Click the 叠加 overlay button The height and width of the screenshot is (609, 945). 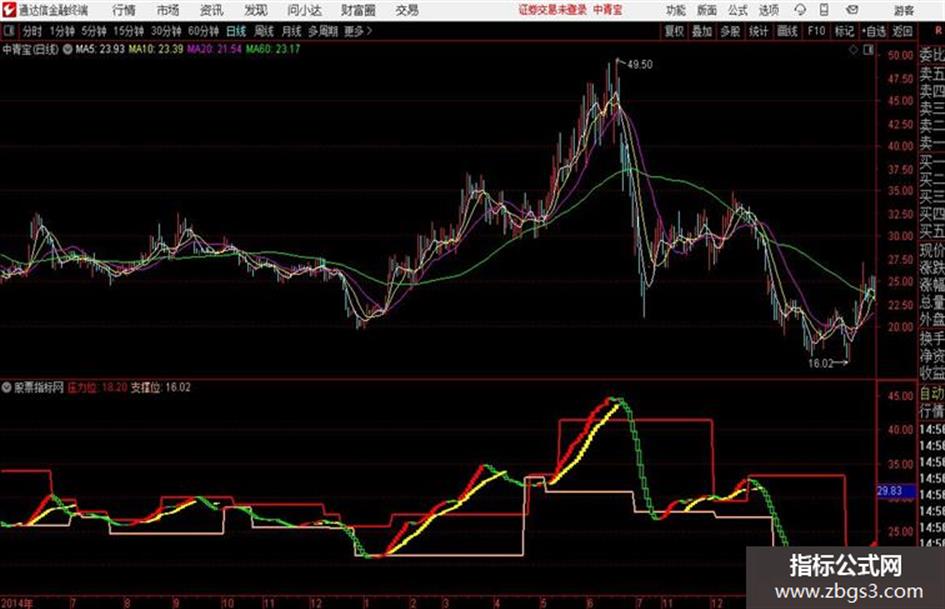tap(702, 31)
